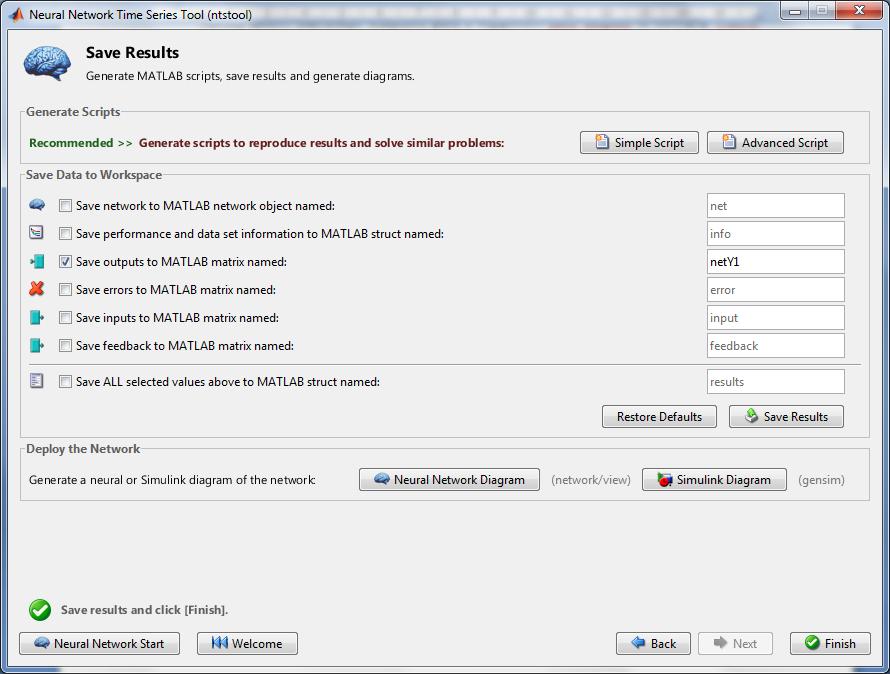Click the outputs arrow icon beside Save outputs
The height and width of the screenshot is (674, 890).
coord(37,261)
